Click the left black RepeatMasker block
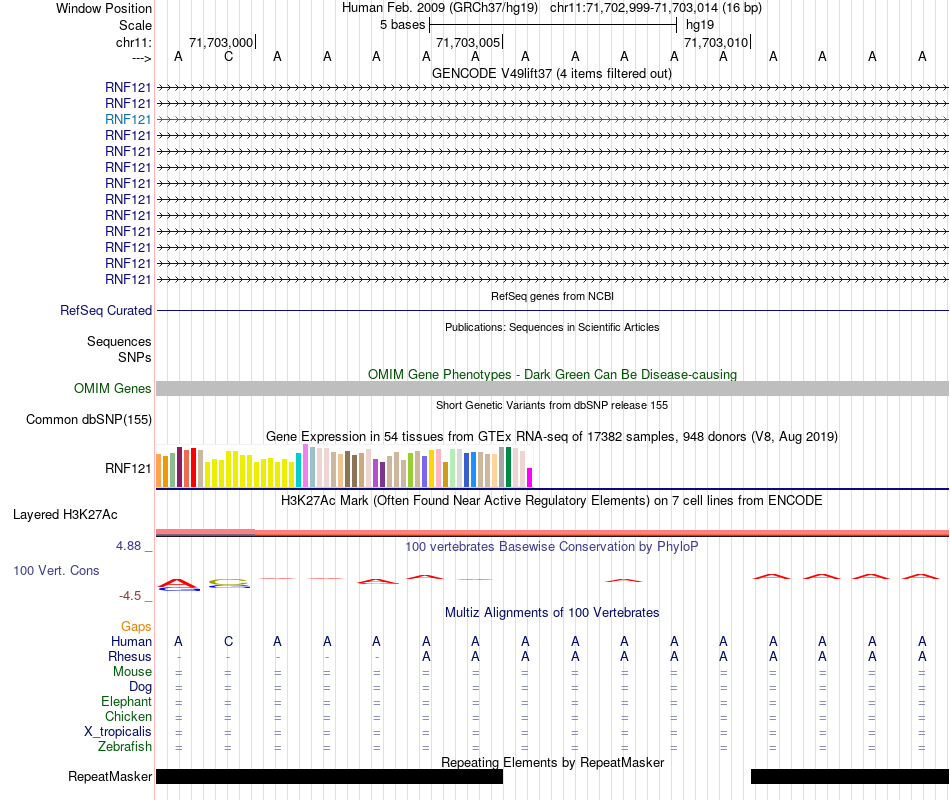Viewport: 950px width, 800px height. 330,776
